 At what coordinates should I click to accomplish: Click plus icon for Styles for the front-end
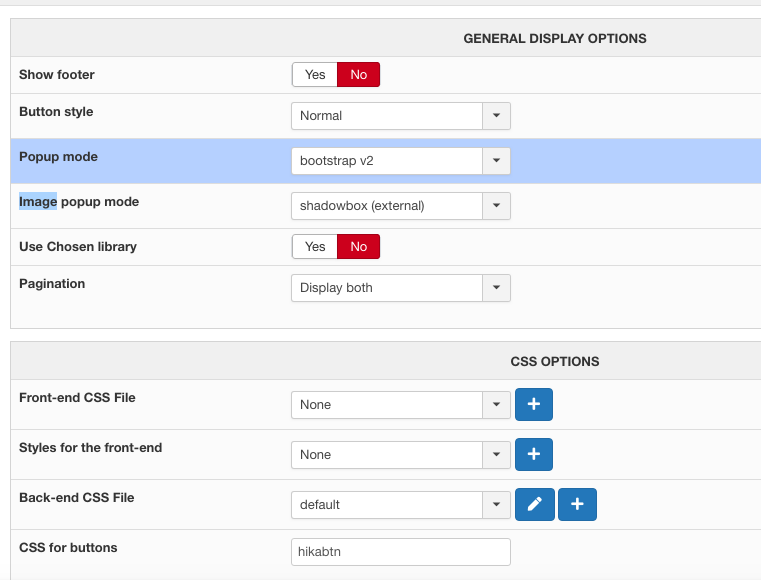[x=533, y=455]
